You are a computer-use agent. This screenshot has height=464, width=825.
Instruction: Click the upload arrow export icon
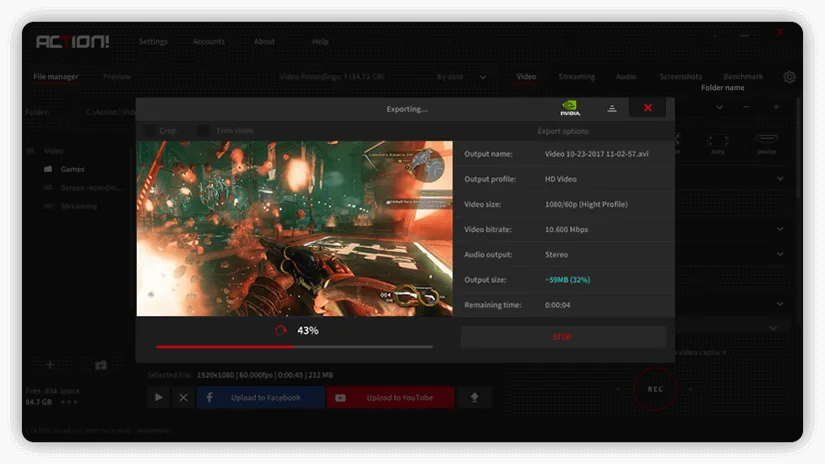point(475,398)
